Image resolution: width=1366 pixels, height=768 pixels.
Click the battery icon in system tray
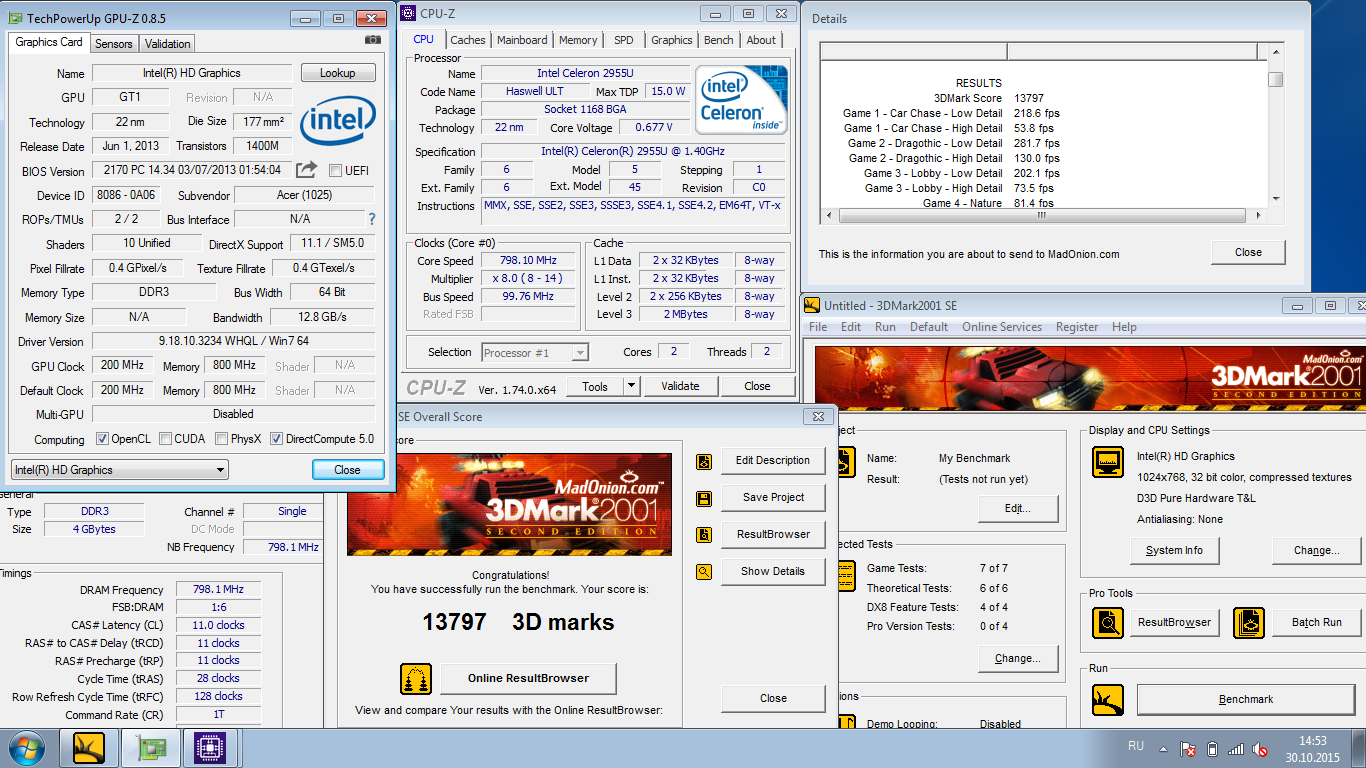coord(1213,748)
